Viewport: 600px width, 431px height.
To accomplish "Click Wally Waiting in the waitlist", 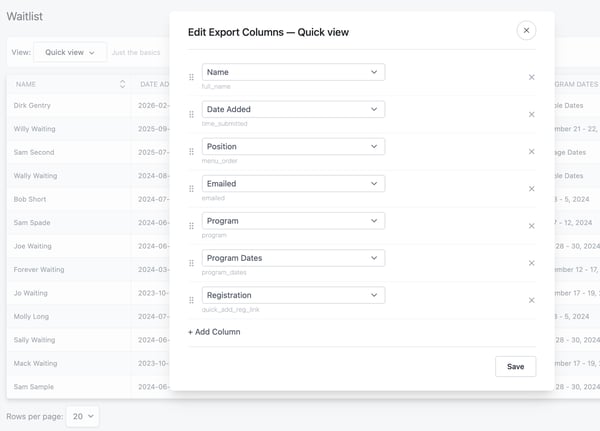I will (36, 176).
